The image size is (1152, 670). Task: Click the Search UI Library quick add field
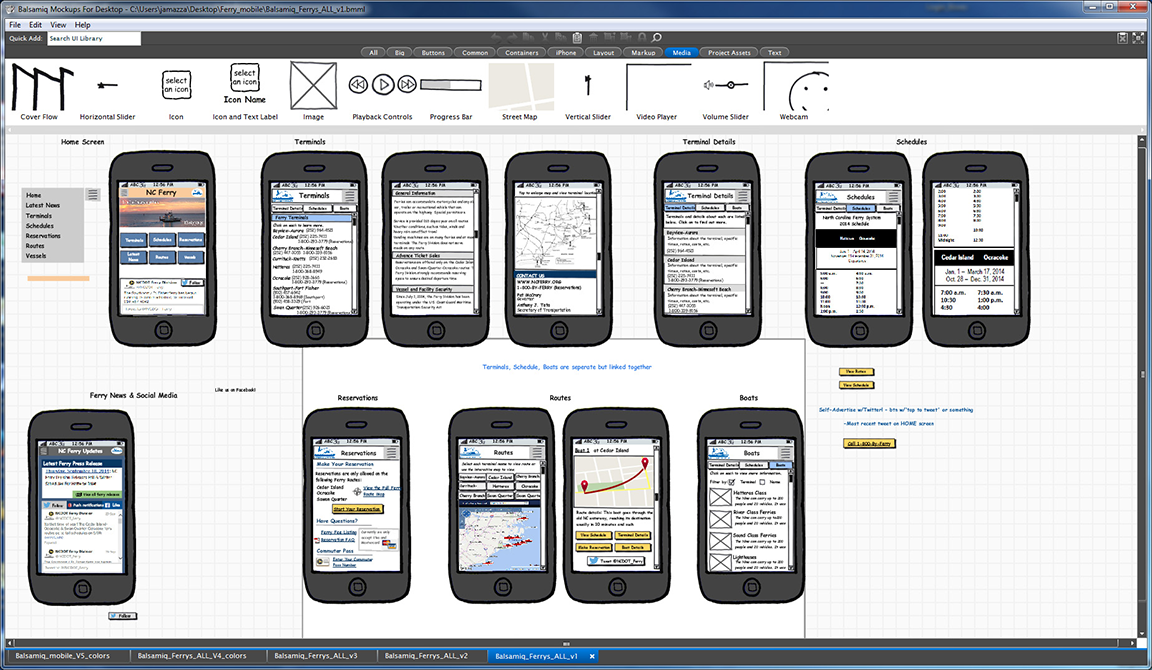point(94,38)
